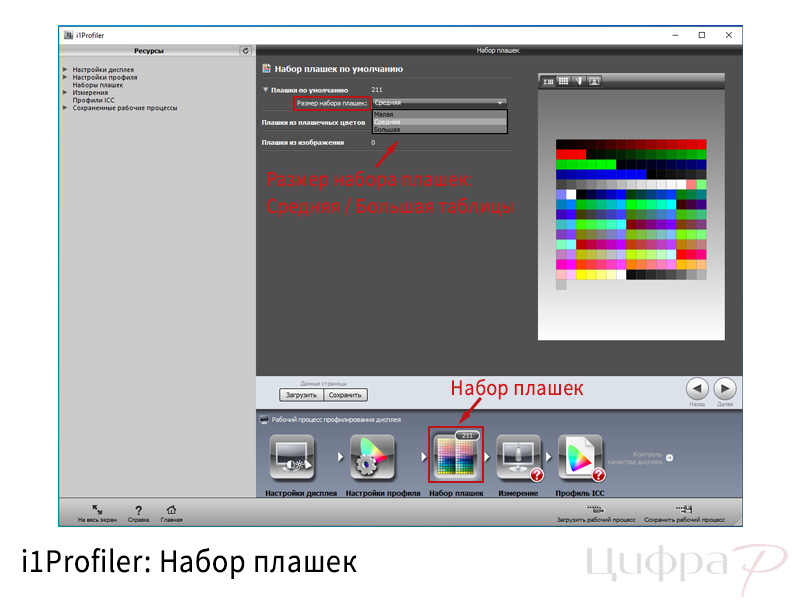The image size is (800, 600).
Task: Minimize the i1Profiler window
Action: click(676, 35)
